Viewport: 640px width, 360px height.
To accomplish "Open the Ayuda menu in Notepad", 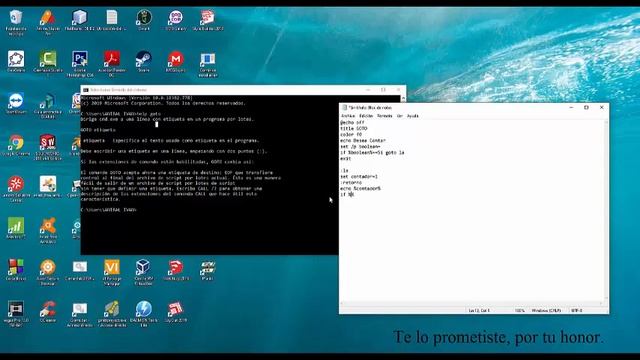I will (413, 116).
